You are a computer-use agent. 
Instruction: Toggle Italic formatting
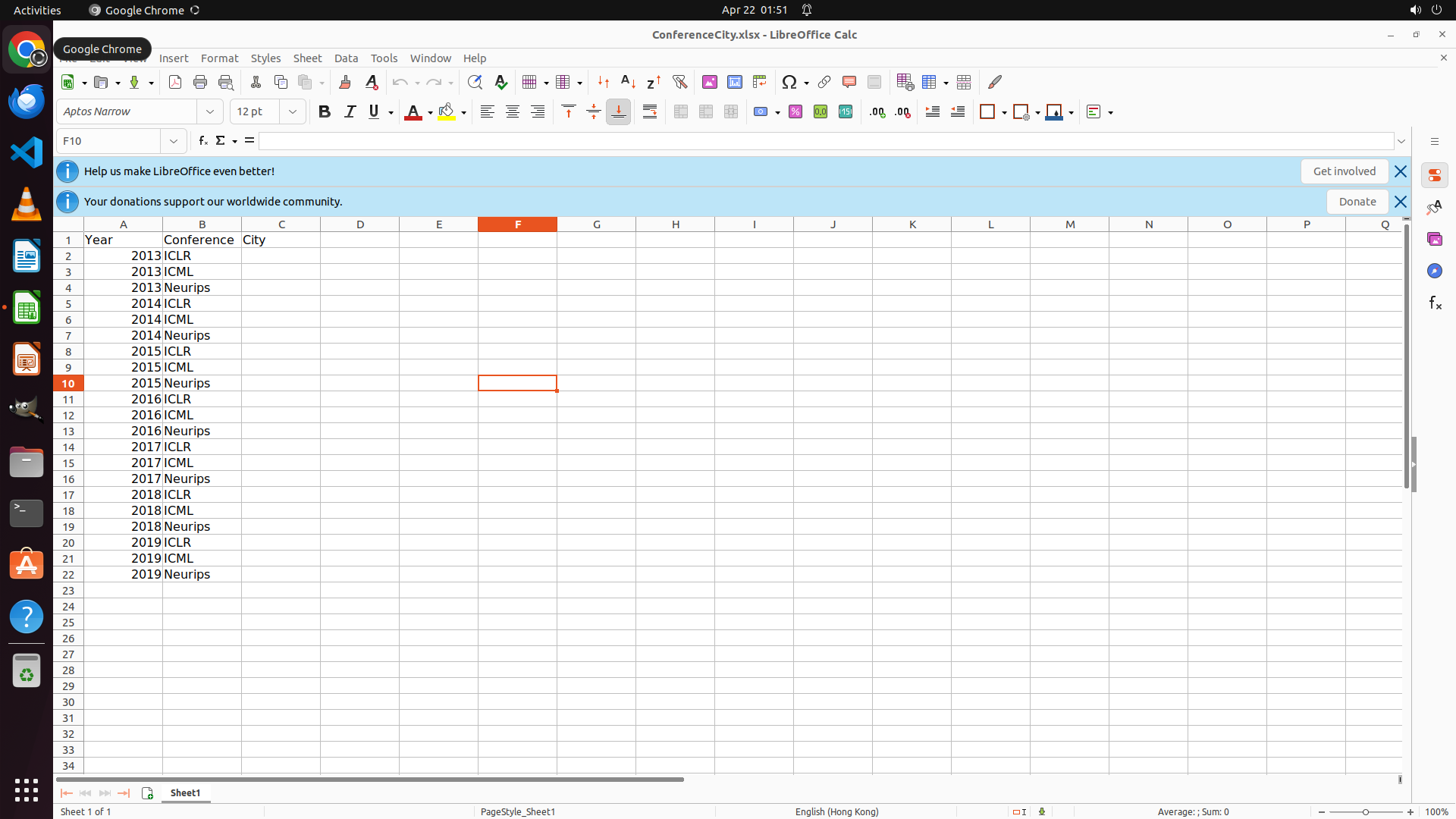click(350, 112)
